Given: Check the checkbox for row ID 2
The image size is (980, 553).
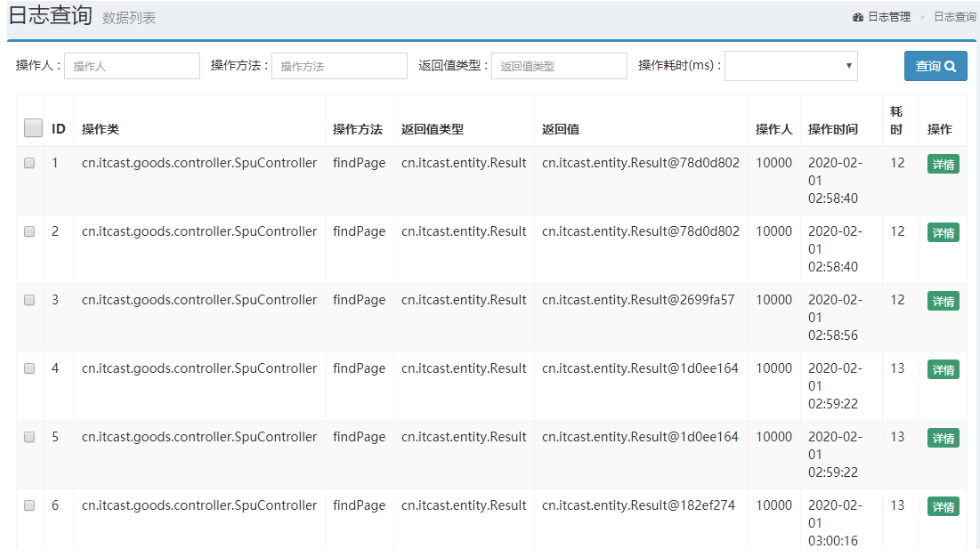Looking at the screenshot, I should pyautogui.click(x=29, y=232).
